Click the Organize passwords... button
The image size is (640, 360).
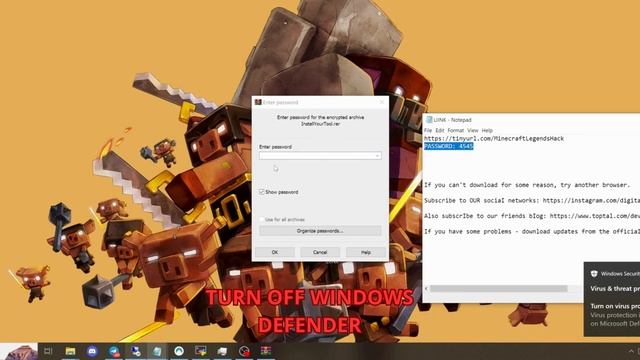click(x=320, y=231)
